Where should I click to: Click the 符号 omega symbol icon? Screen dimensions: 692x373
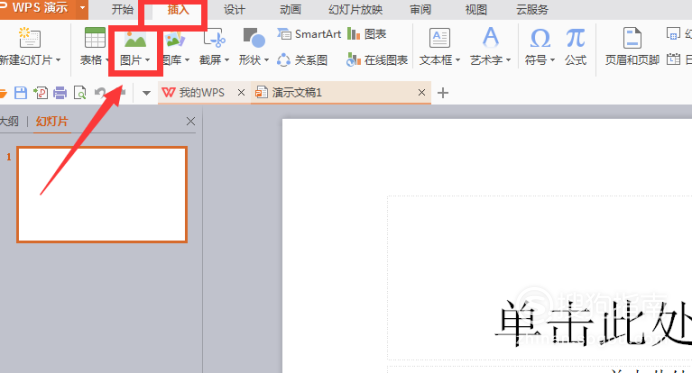[540, 38]
